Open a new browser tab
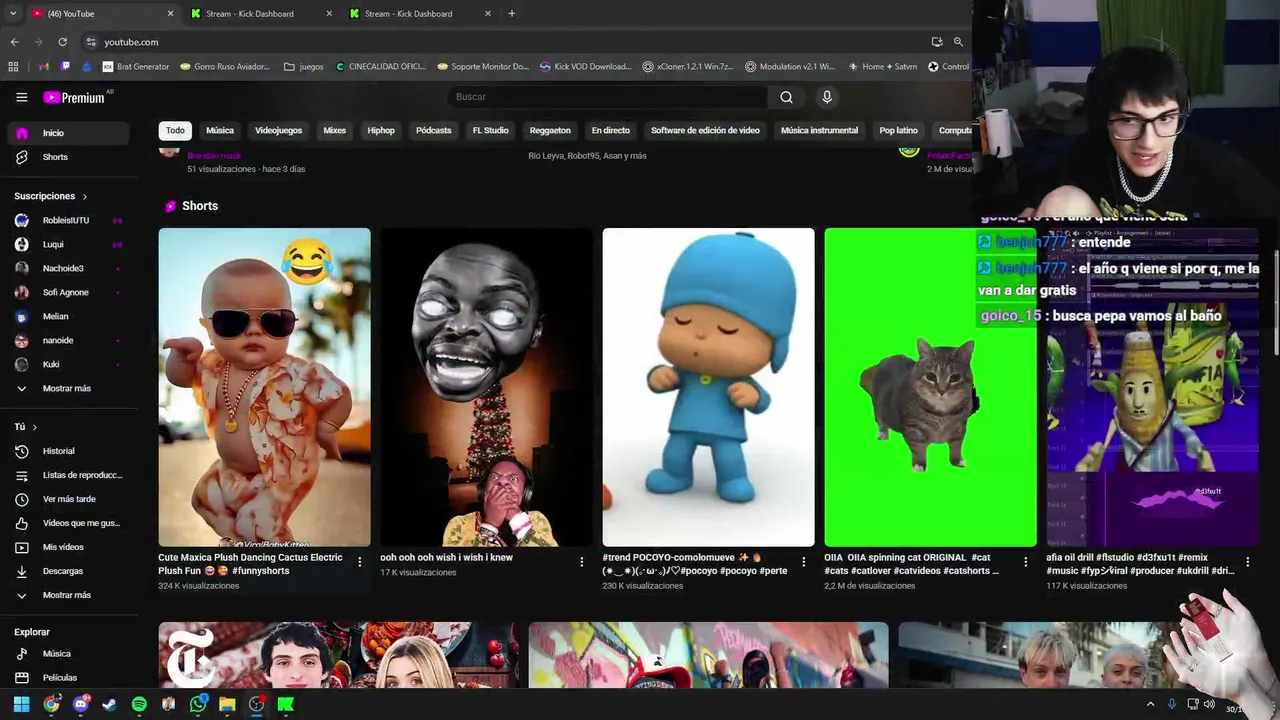 point(512,14)
